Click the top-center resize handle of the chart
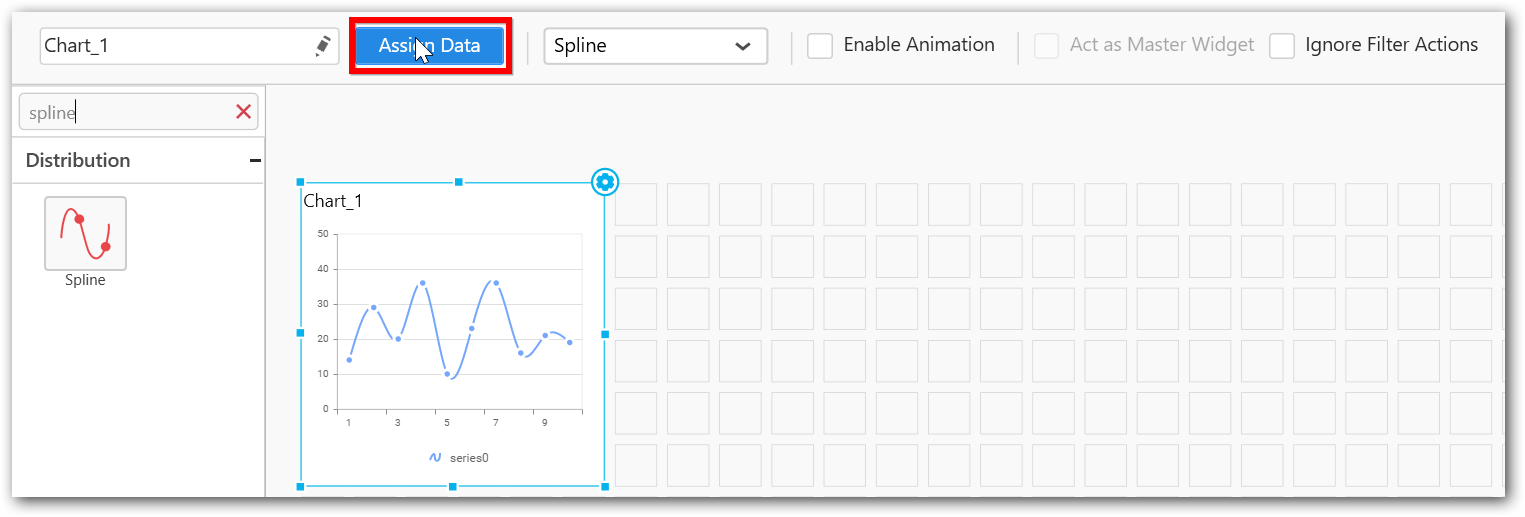The width and height of the screenshot is (1525, 517). (458, 182)
